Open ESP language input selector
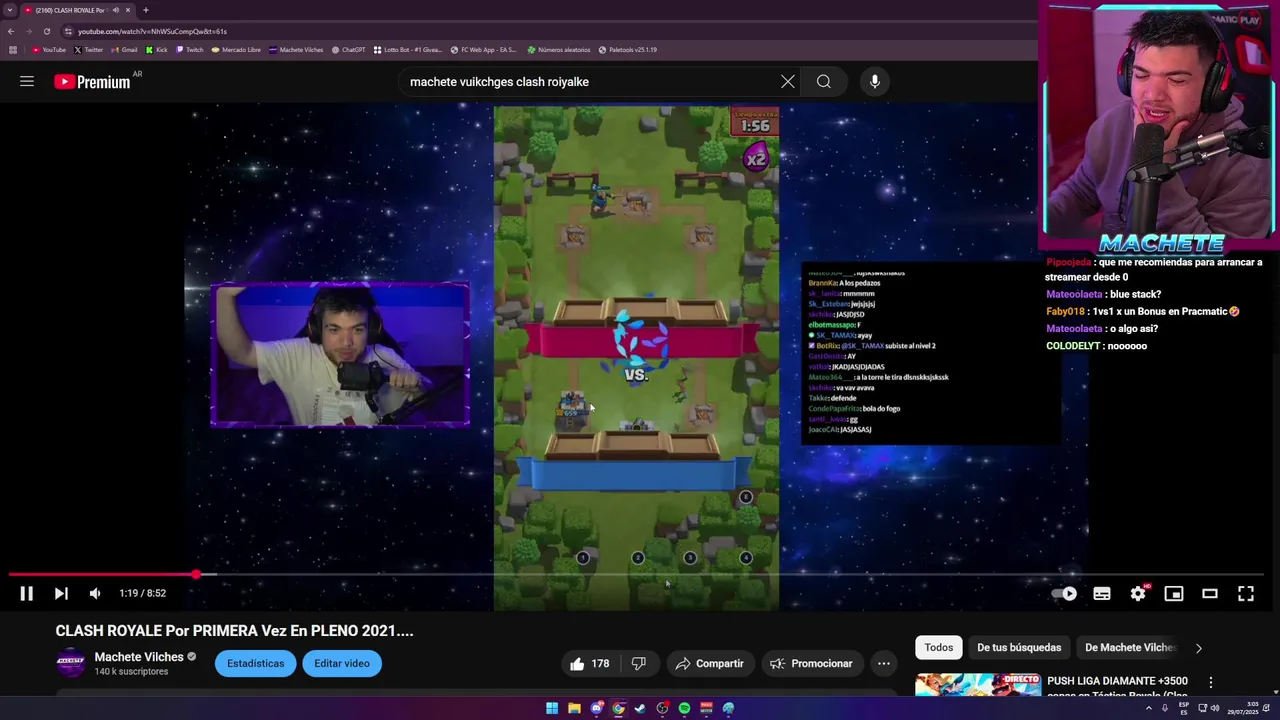Screen dimensions: 1280x720 1184,708
